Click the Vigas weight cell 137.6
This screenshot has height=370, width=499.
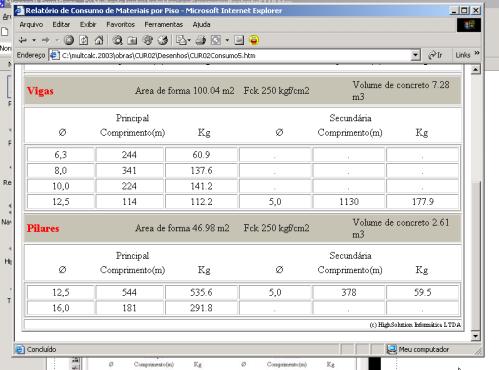coord(201,171)
